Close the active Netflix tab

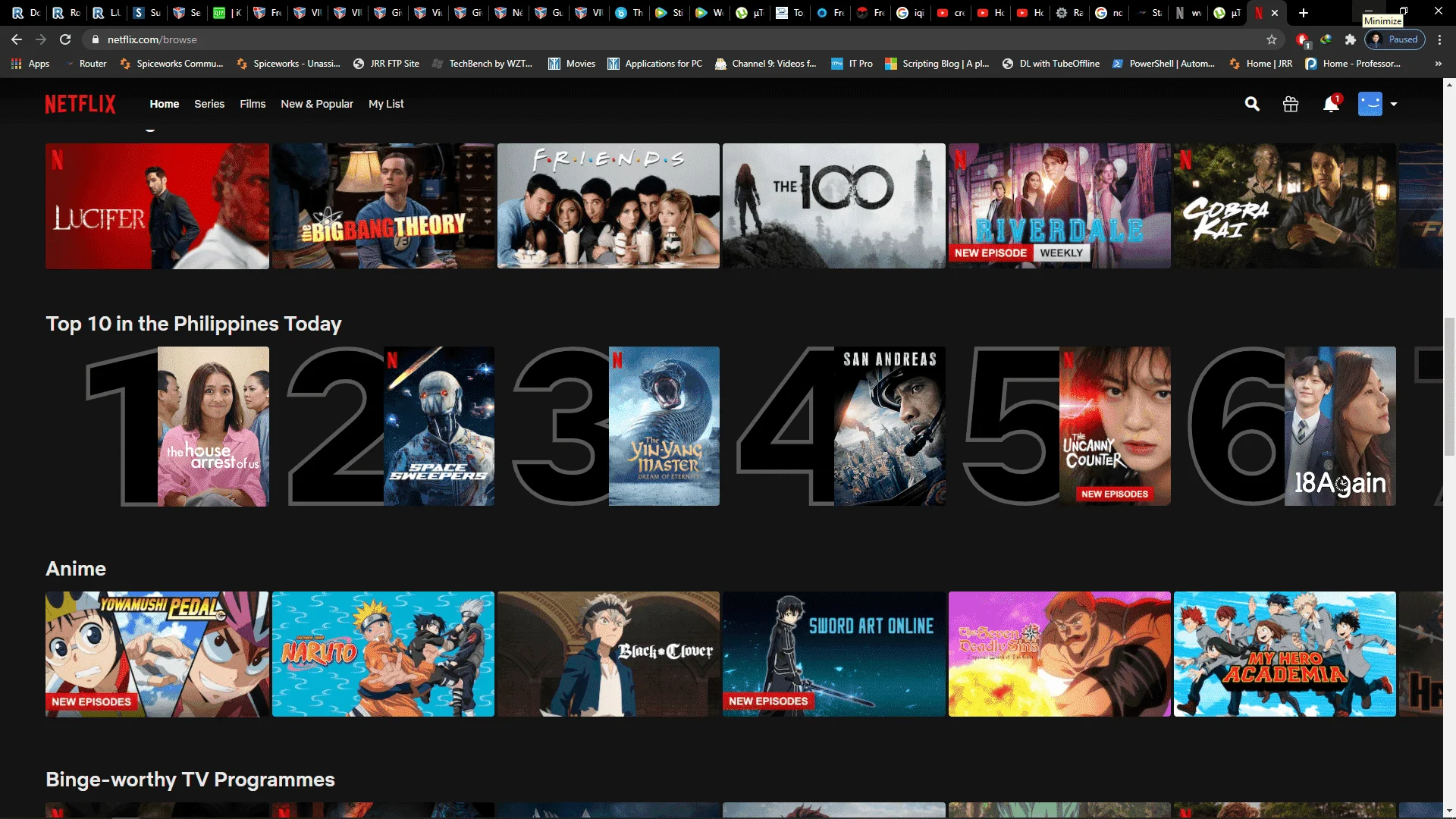pyautogui.click(x=1275, y=13)
